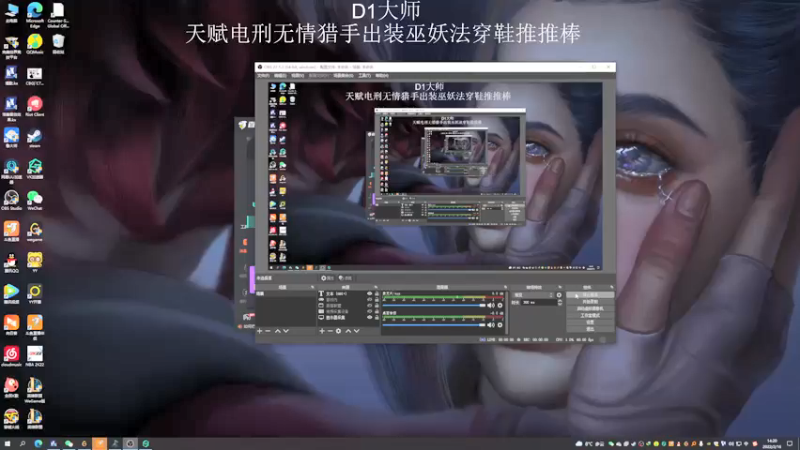Open the Edit menu in OBS
The image size is (800, 450).
(x=280, y=76)
